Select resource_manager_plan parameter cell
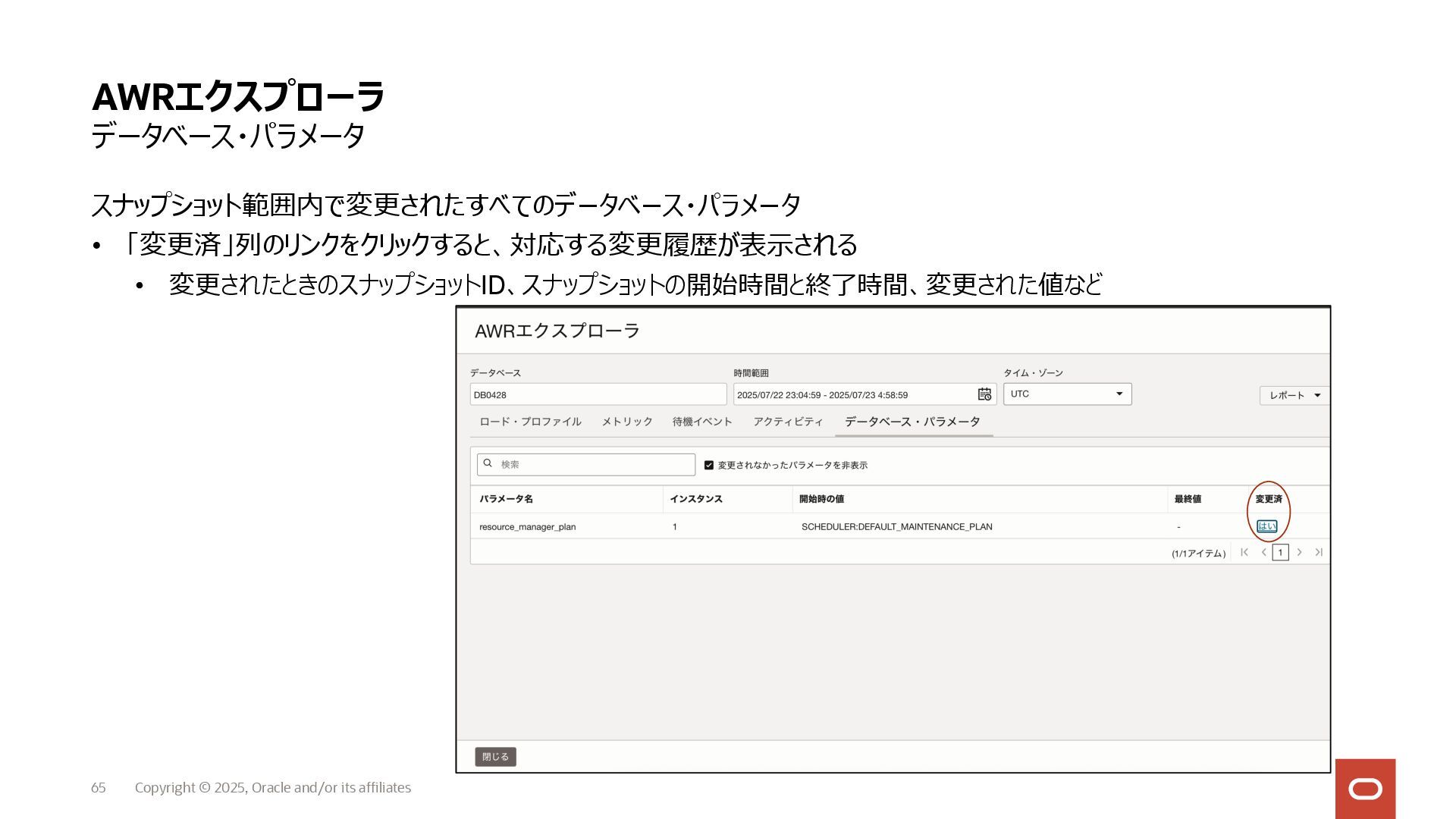The height and width of the screenshot is (819, 1456). tap(527, 527)
